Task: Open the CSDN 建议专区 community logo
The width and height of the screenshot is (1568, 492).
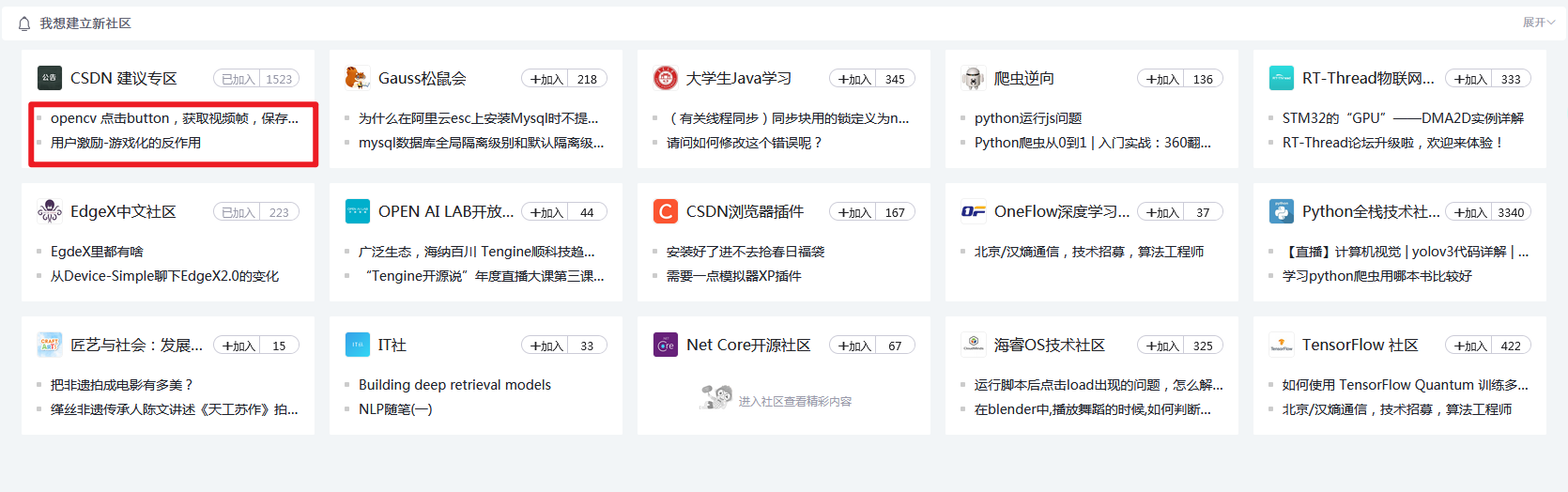Action: (x=50, y=78)
